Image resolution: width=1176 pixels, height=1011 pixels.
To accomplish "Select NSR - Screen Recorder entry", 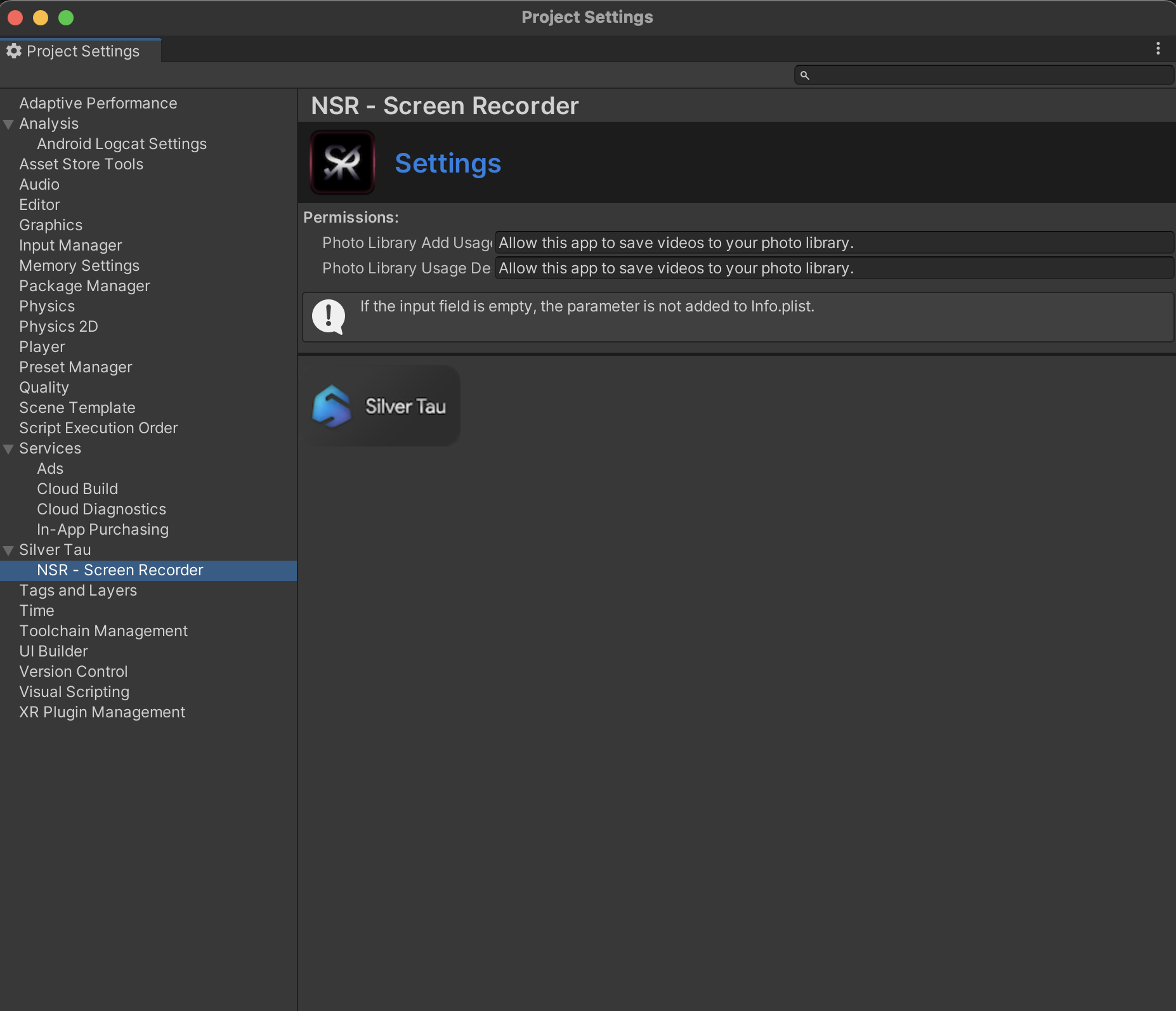I will pyautogui.click(x=148, y=570).
